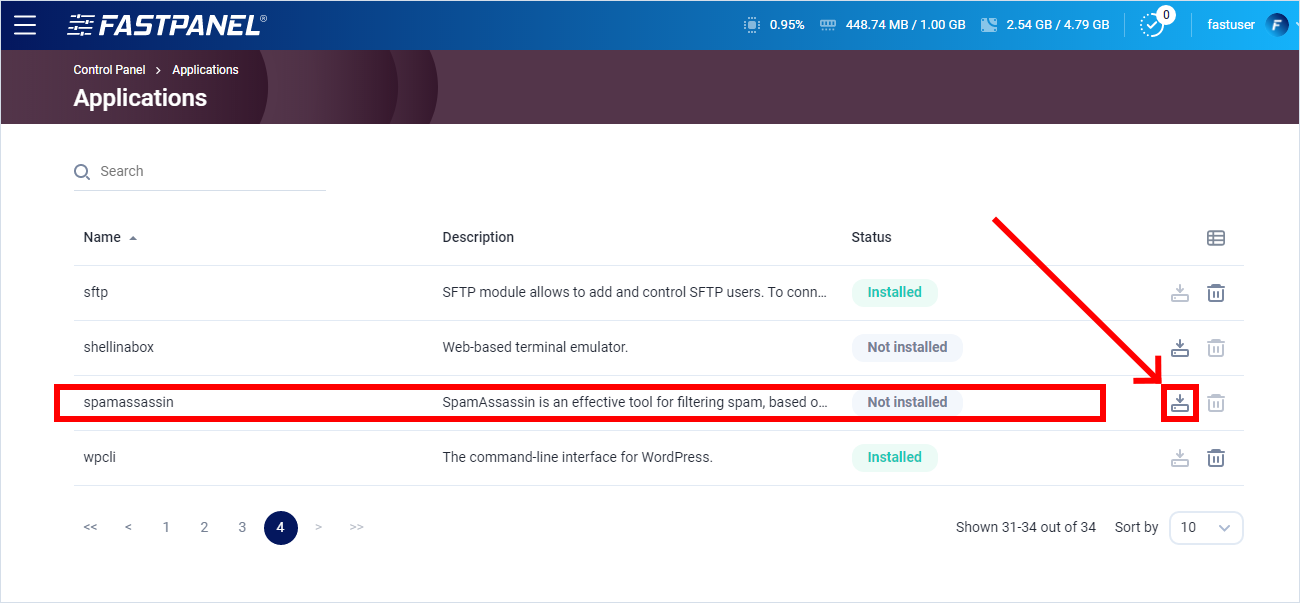Trash icon in spamassassin row
Screen dimensions: 1300x603
(1216, 403)
